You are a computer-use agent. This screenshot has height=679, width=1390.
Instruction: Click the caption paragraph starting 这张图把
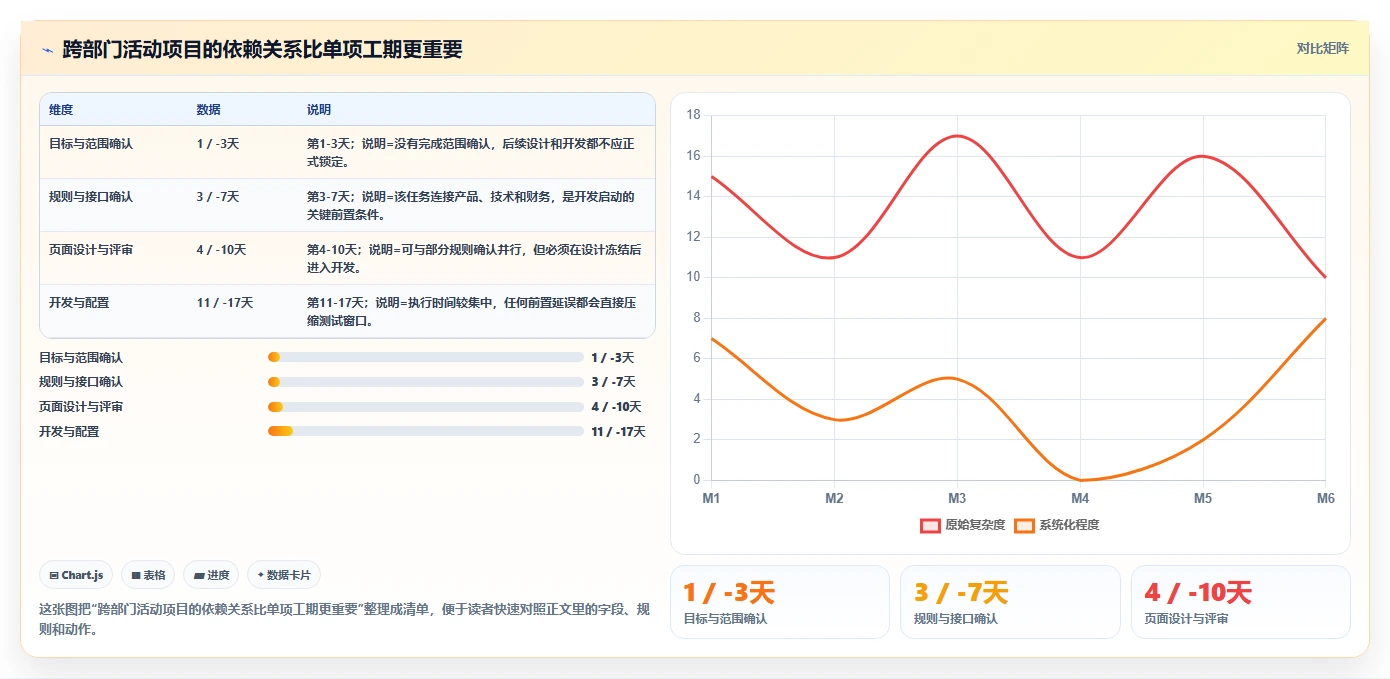point(345,619)
